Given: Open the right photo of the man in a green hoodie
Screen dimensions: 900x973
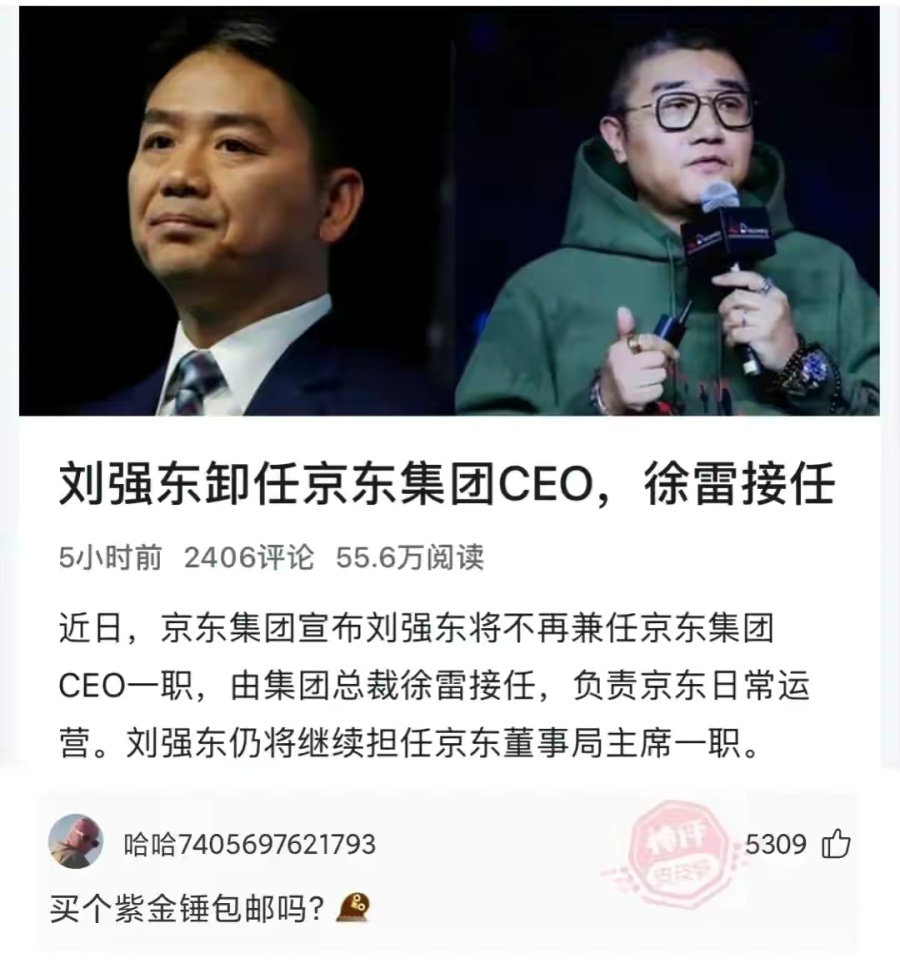Looking at the screenshot, I should click(x=668, y=211).
